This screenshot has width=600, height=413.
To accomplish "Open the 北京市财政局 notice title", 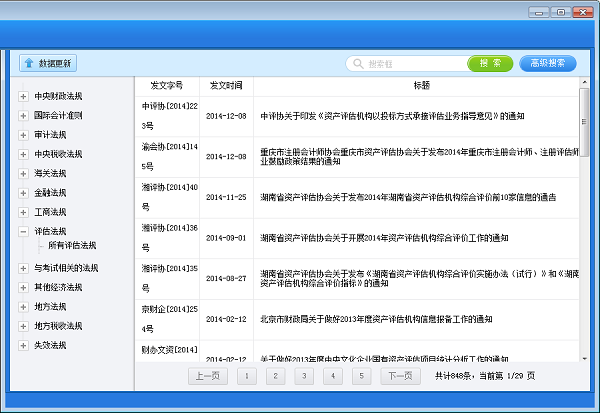I will (376, 319).
